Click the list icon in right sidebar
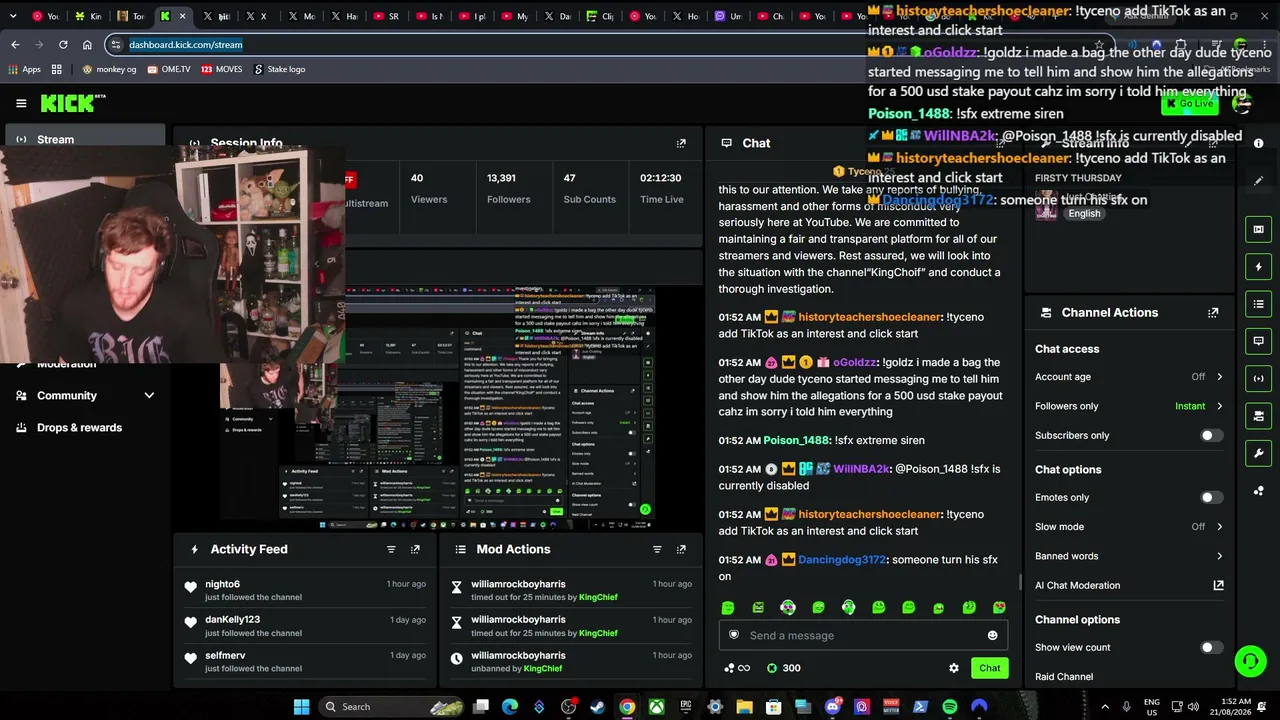 [1258, 303]
